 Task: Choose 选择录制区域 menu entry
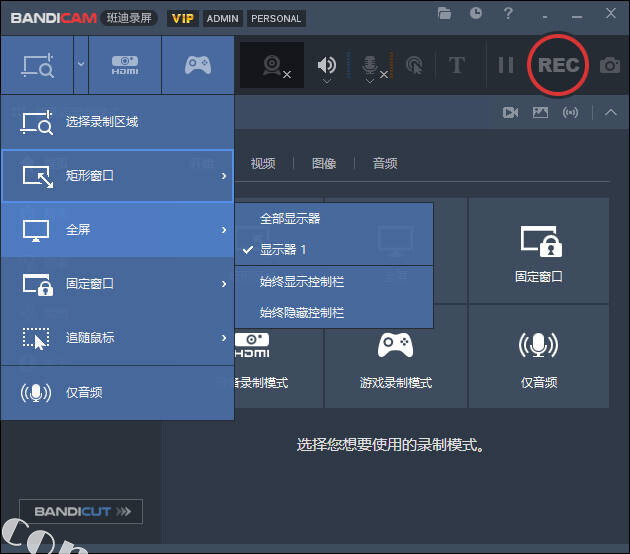click(117, 122)
